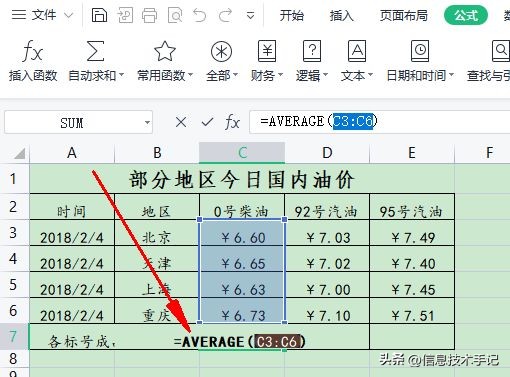Screen dimensions: 510x377
Task: Click the cell with ¥6.60
Action: pyautogui.click(x=242, y=233)
